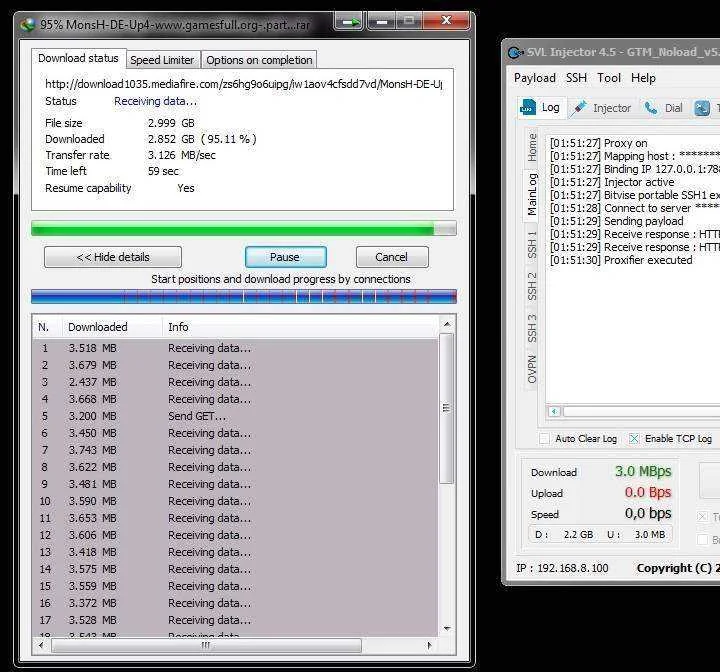The height and width of the screenshot is (672, 720).
Task: Pause the download
Action: (285, 257)
